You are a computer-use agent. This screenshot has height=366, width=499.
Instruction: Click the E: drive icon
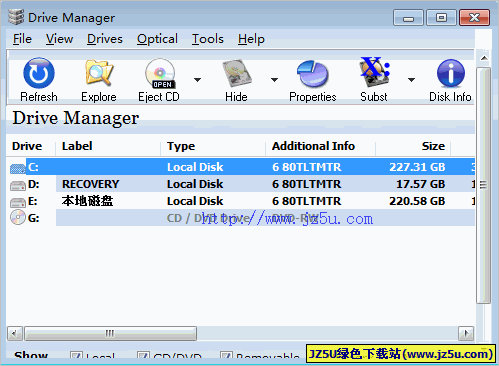tap(18, 202)
